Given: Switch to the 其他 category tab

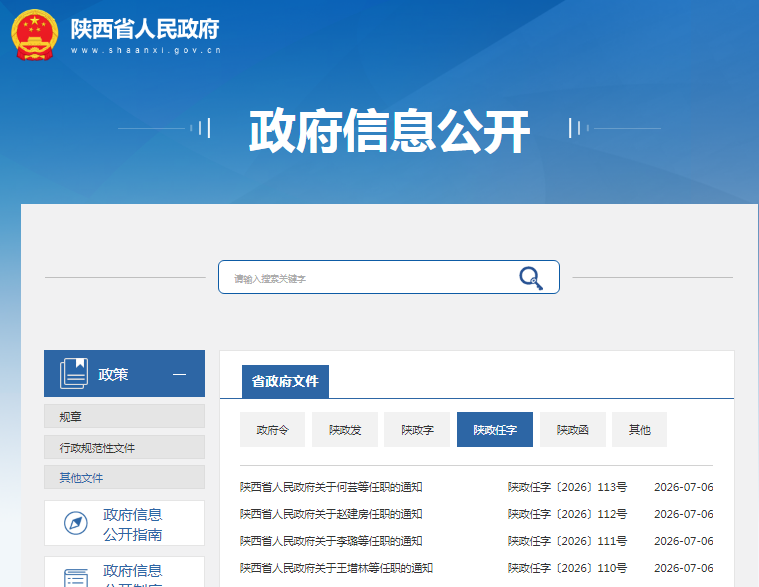Looking at the screenshot, I should point(639,429).
